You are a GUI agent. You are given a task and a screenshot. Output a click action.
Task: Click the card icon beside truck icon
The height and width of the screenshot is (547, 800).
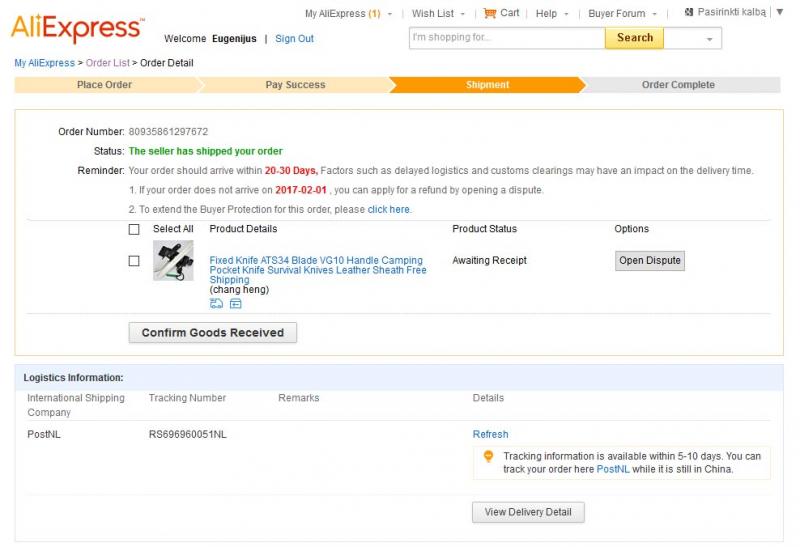click(x=235, y=304)
